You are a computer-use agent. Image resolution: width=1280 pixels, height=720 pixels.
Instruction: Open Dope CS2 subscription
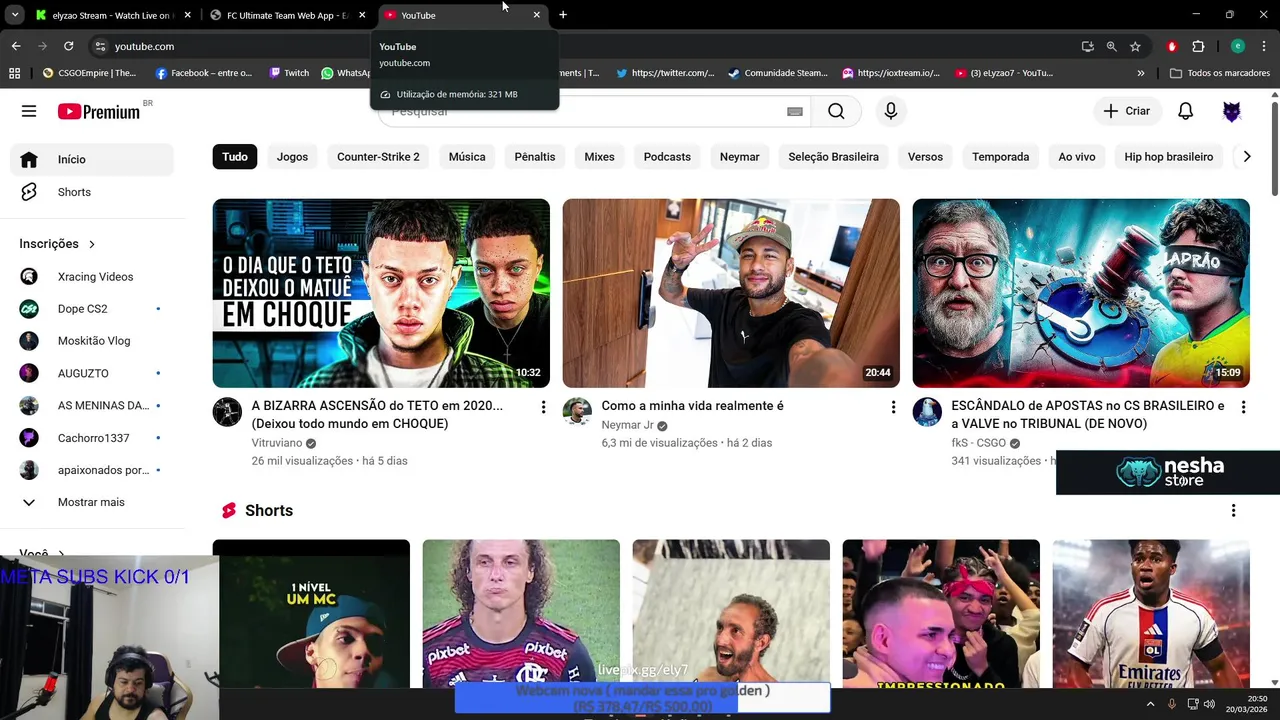92,309
